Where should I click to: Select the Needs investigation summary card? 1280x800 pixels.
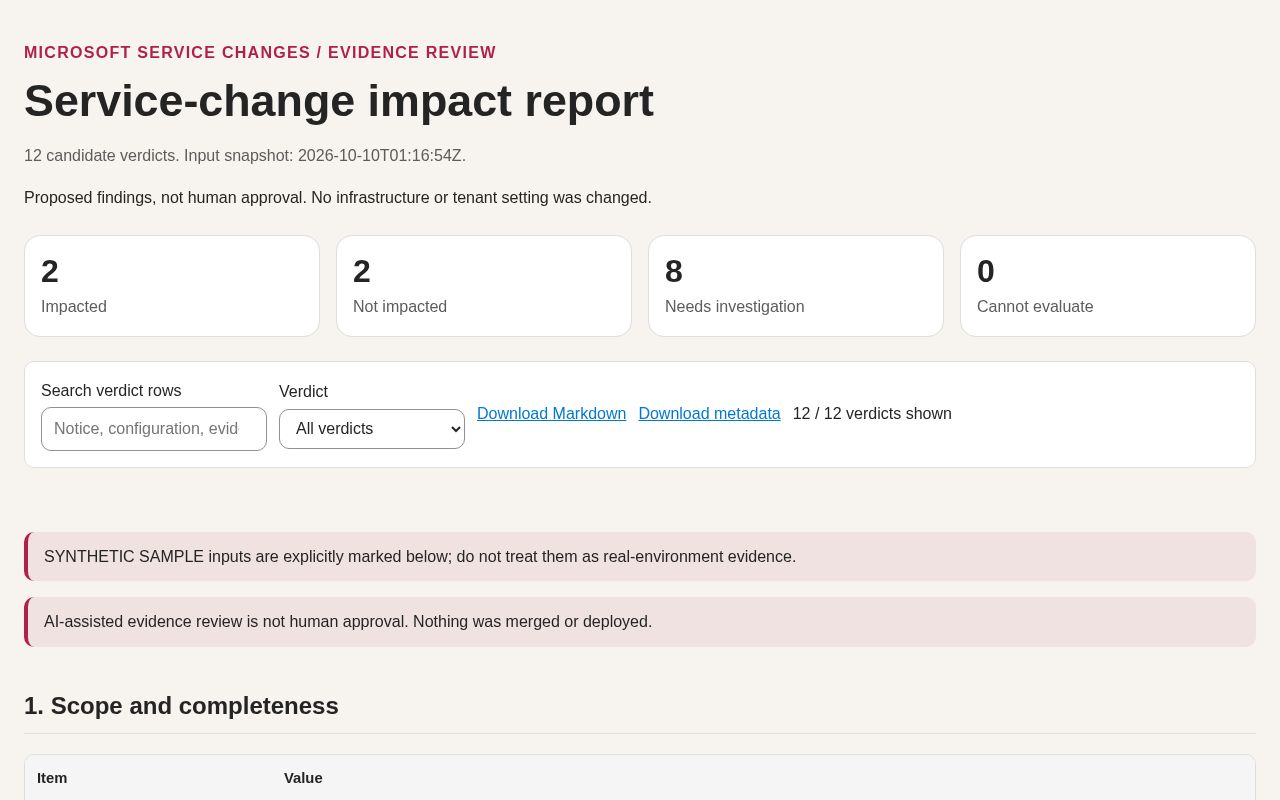point(796,286)
